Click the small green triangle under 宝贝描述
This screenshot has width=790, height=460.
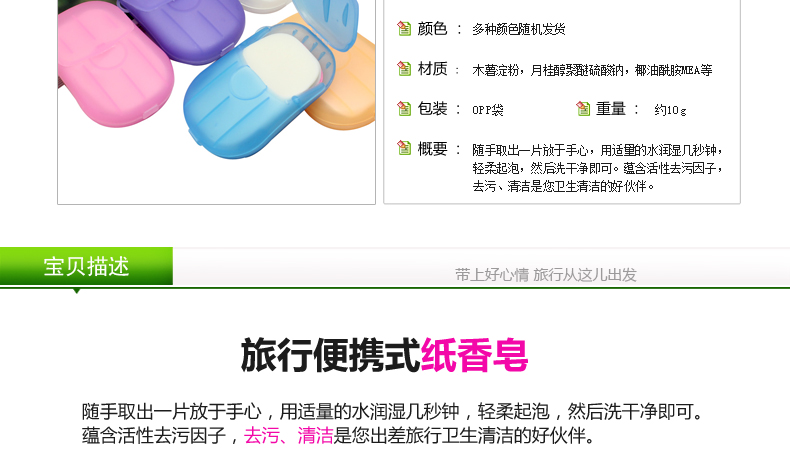click(x=77, y=291)
